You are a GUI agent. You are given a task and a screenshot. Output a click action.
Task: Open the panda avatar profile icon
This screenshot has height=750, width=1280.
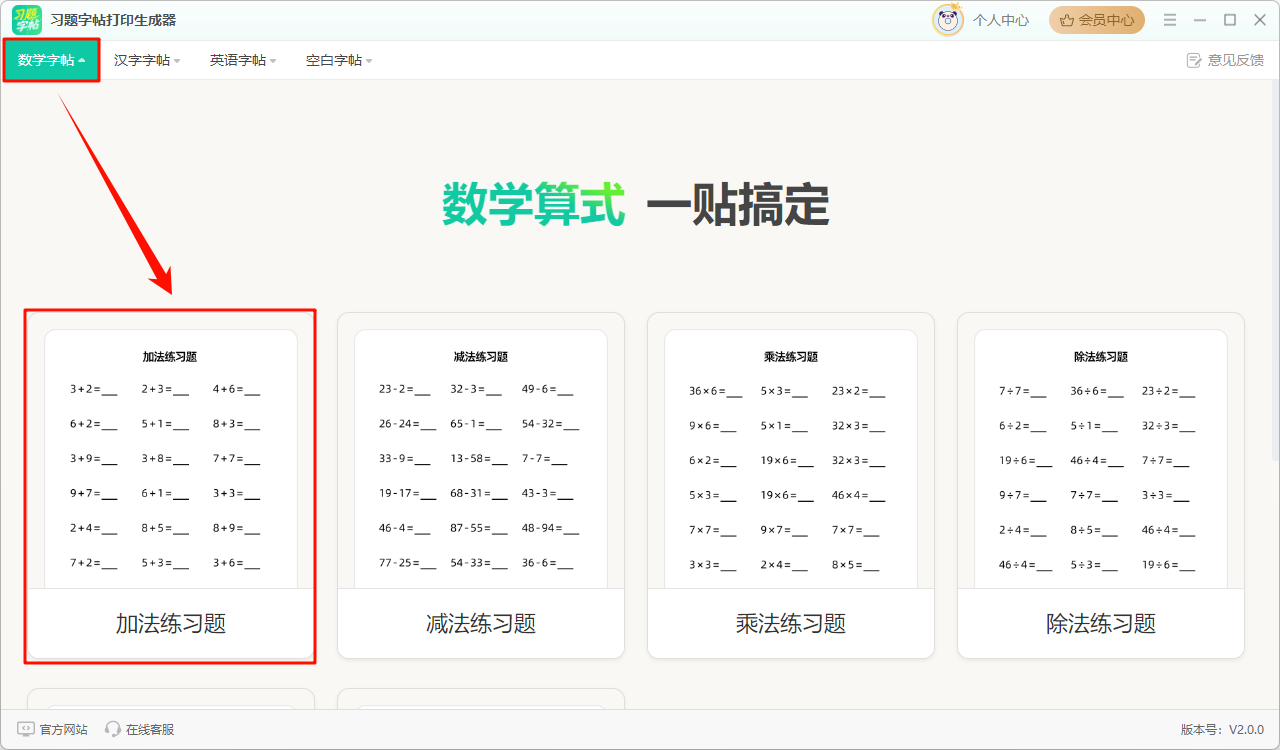948,20
